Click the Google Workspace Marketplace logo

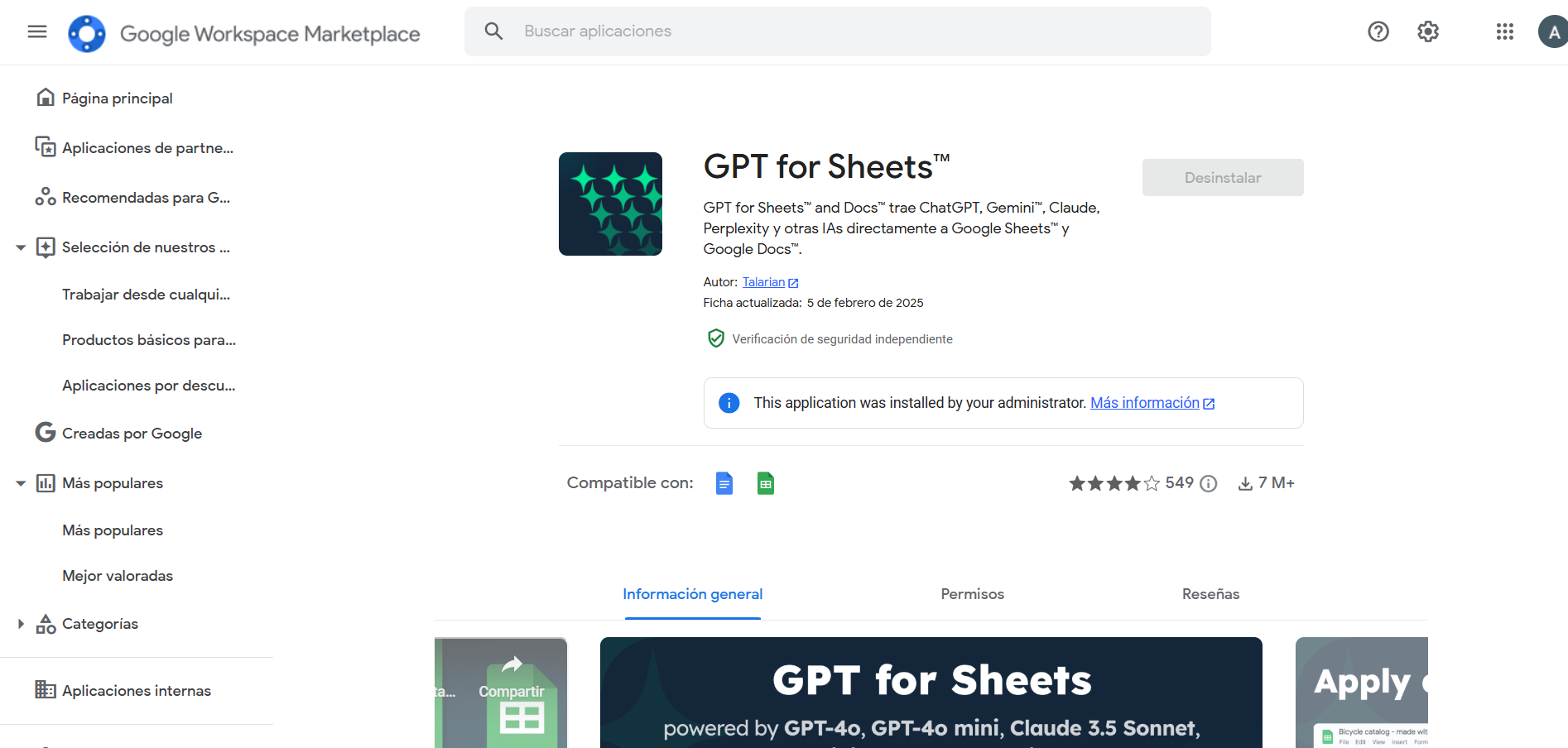[x=87, y=34]
